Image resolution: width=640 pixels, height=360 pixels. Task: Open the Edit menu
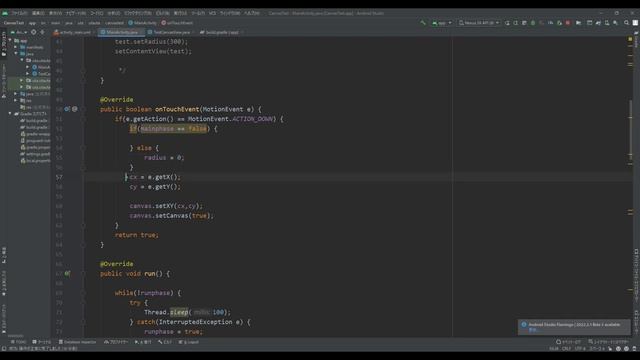point(38,13)
